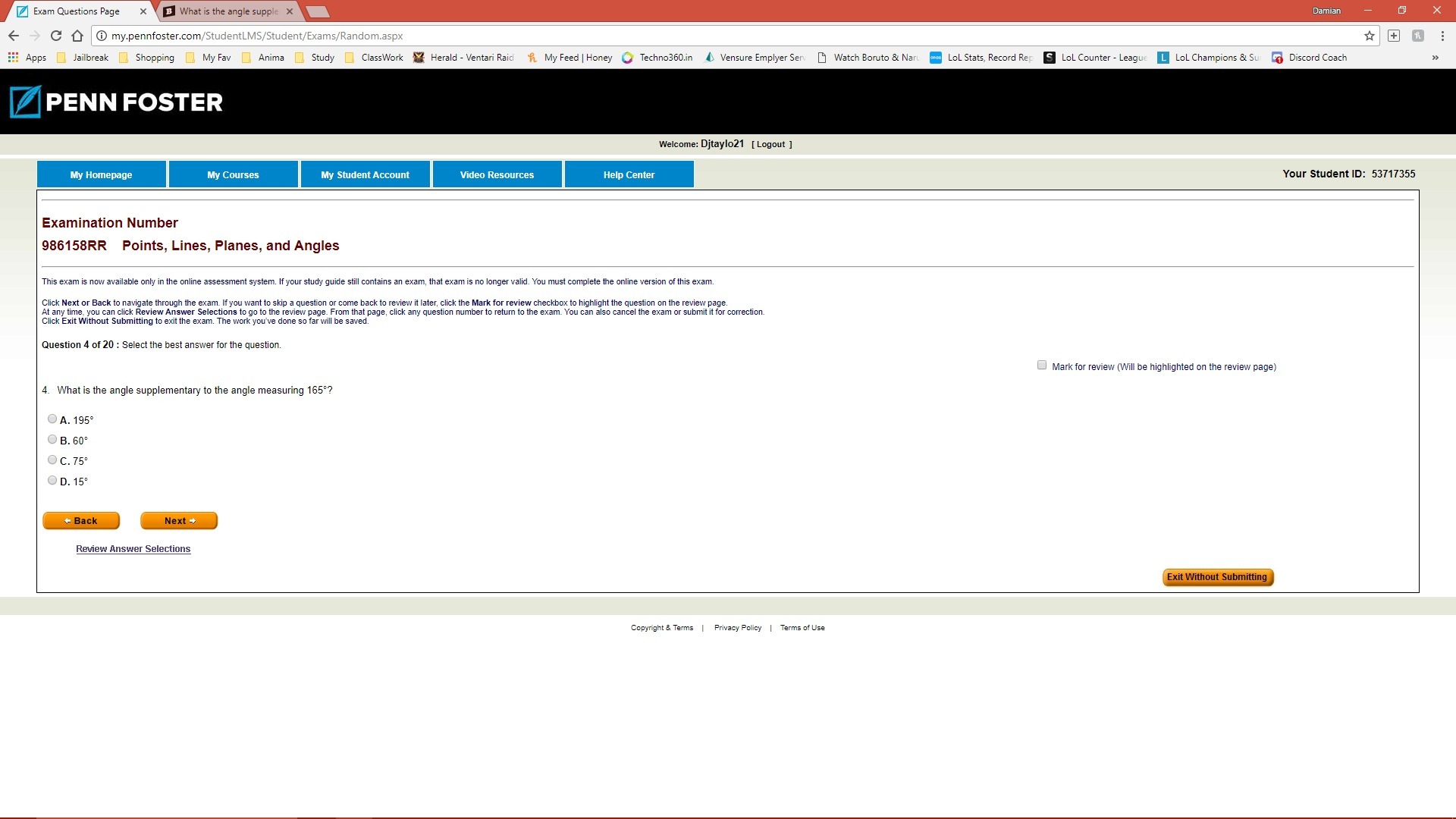Open the Discord Coach bookmark

1309,58
